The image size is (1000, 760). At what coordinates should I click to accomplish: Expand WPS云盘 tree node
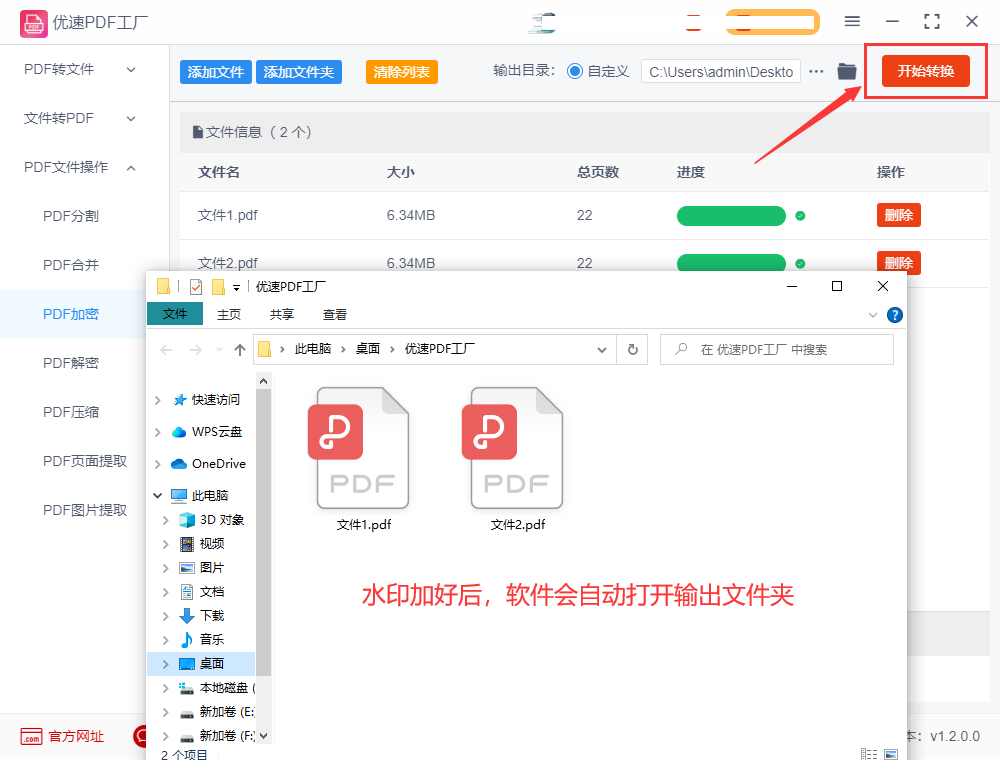tap(158, 432)
